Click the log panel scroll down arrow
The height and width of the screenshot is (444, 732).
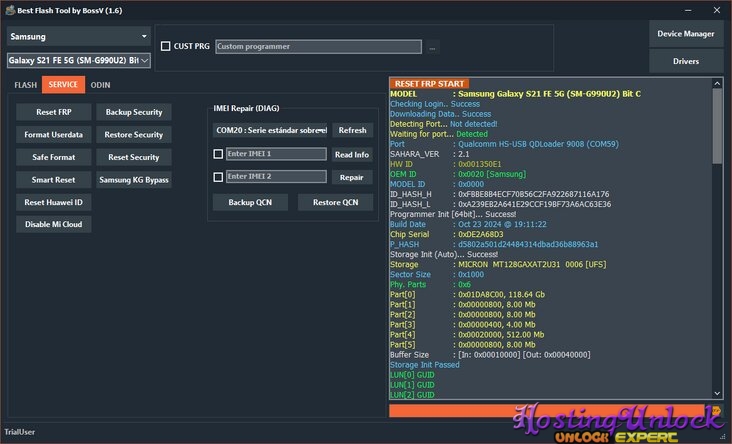(717, 394)
